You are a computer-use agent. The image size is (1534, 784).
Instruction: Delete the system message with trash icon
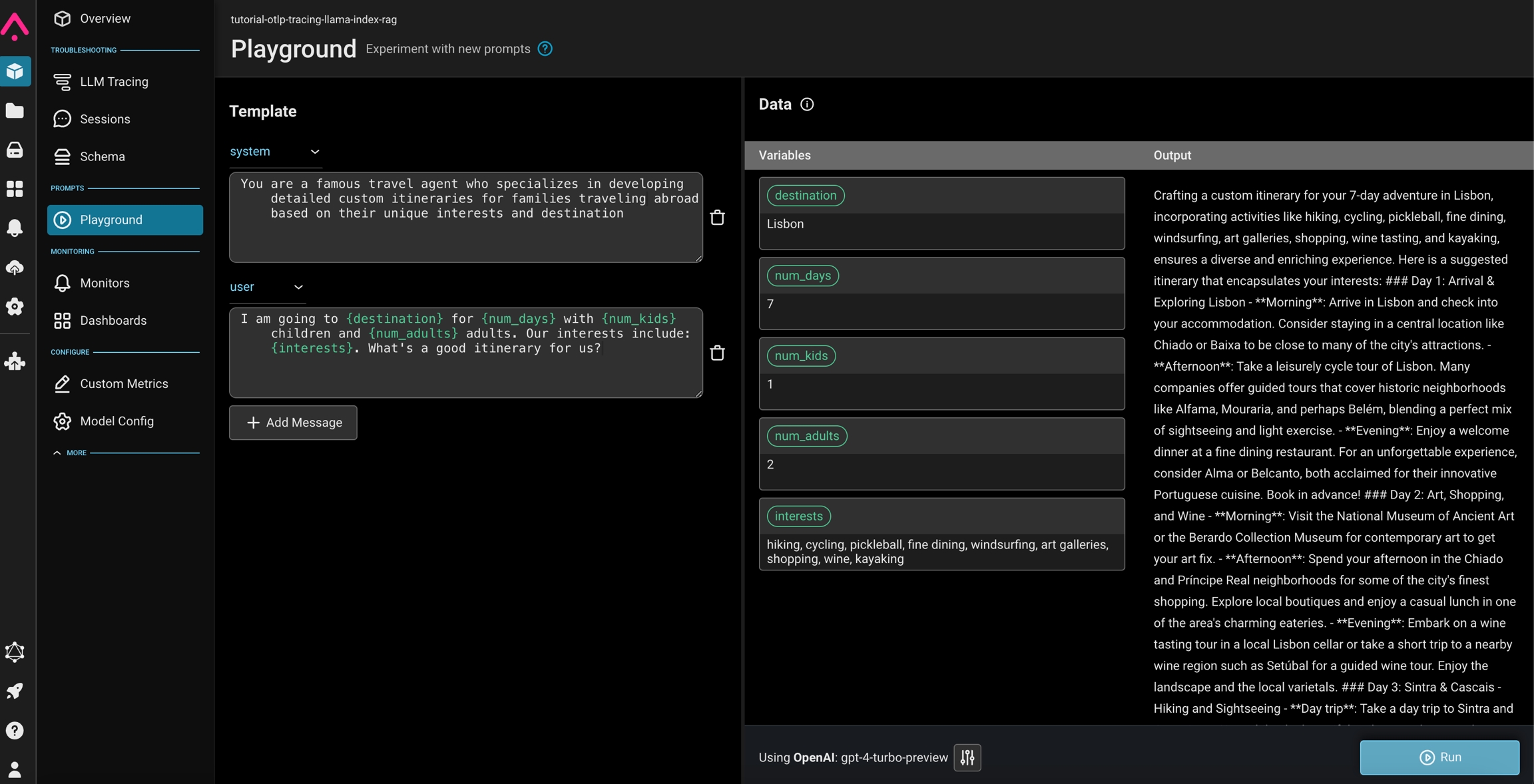point(717,218)
